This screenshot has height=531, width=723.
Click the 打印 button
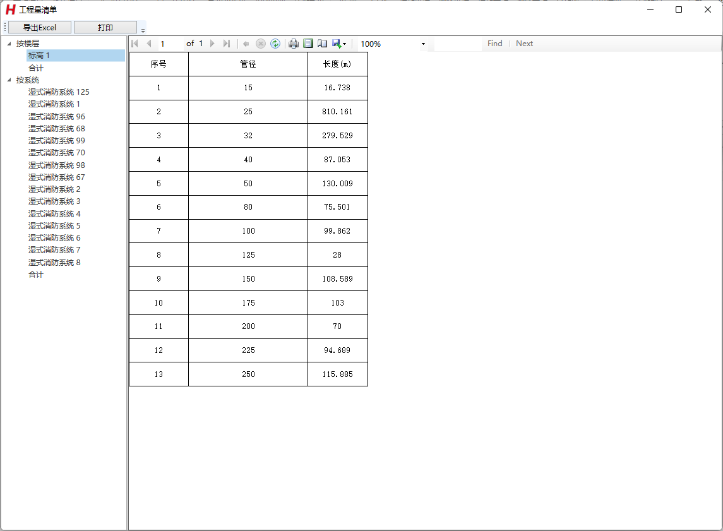(105, 28)
